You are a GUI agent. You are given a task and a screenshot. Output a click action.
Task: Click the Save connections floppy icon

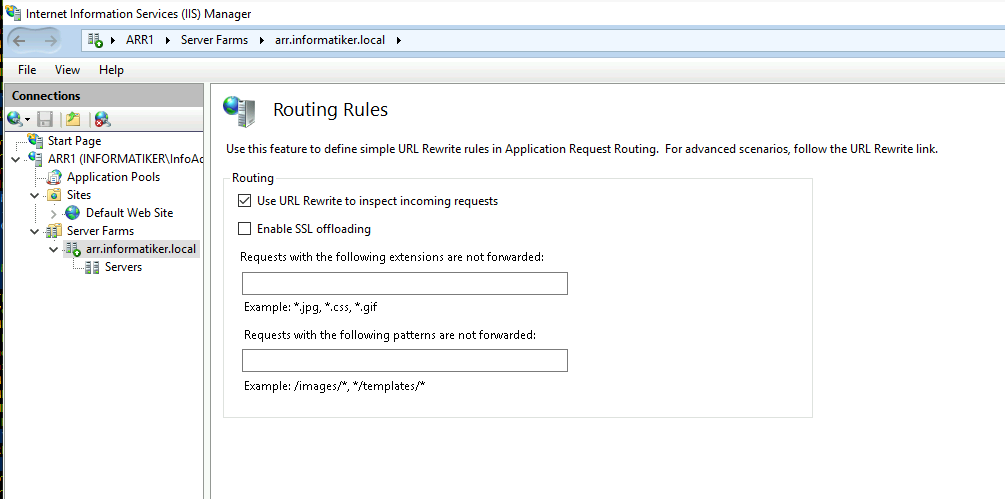click(45, 119)
